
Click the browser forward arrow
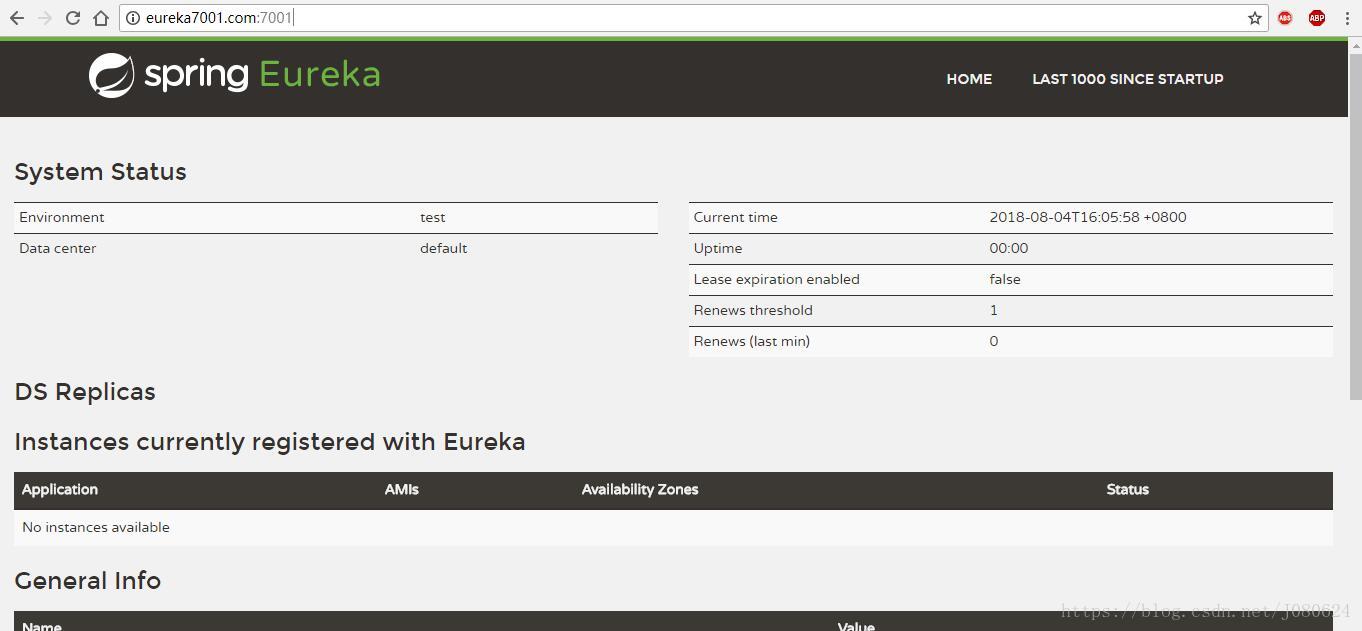pos(45,18)
